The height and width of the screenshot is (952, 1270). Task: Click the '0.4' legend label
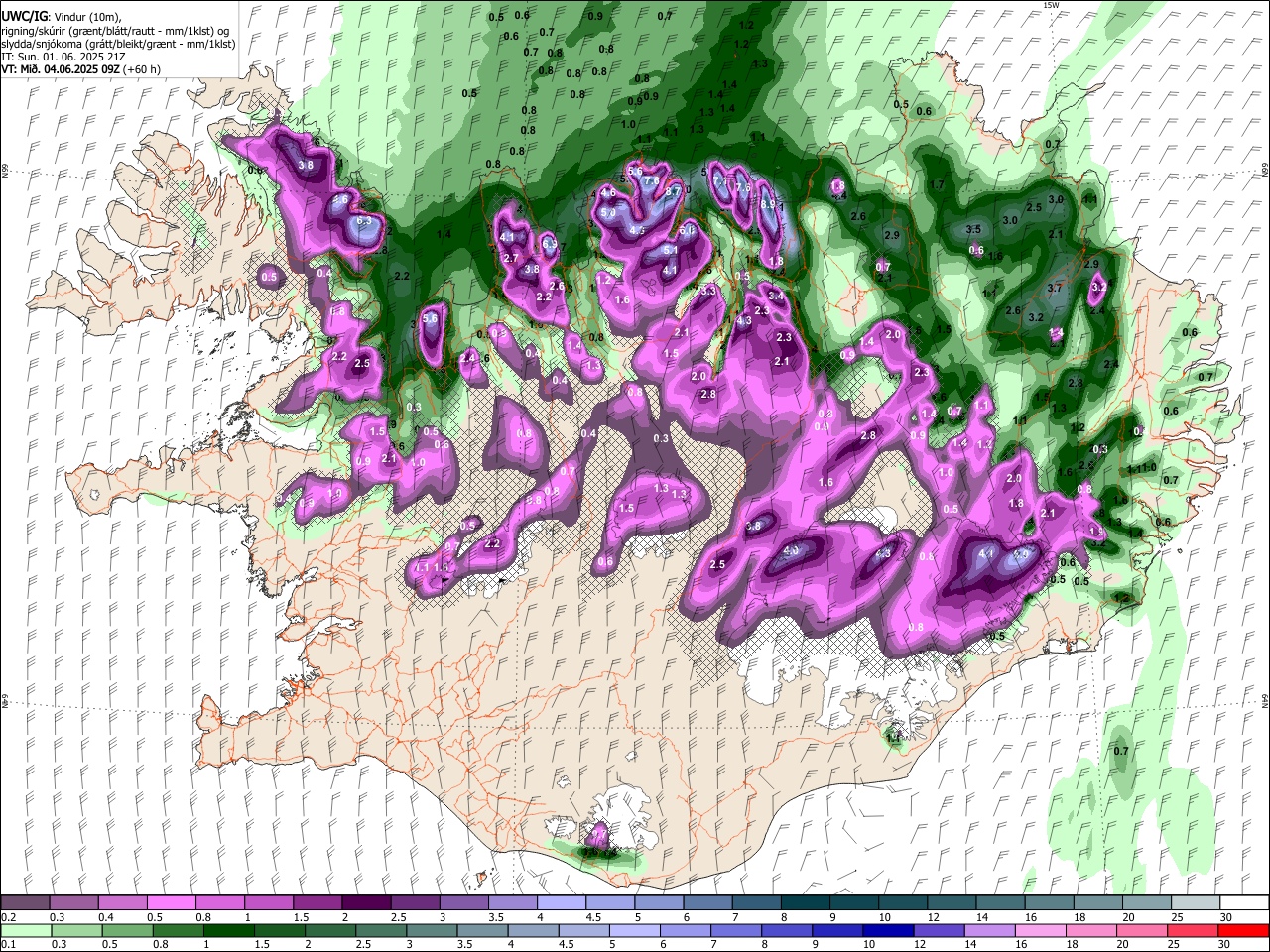click(106, 918)
